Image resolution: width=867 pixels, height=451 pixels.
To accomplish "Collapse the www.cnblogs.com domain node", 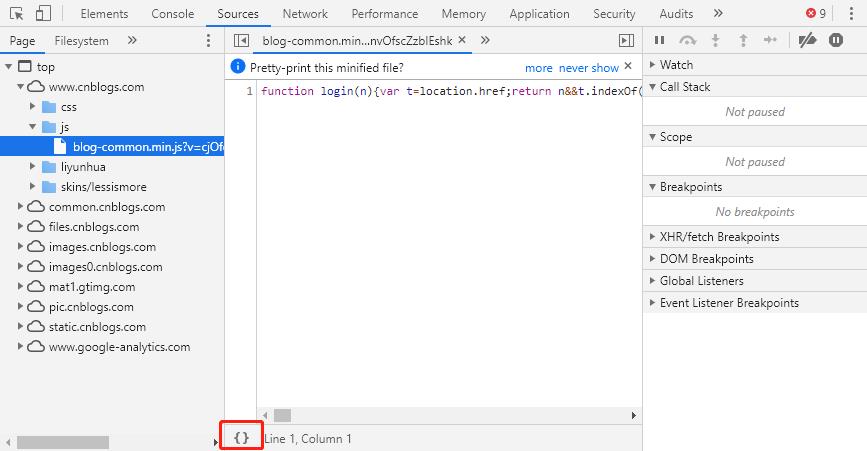I will tap(20, 87).
